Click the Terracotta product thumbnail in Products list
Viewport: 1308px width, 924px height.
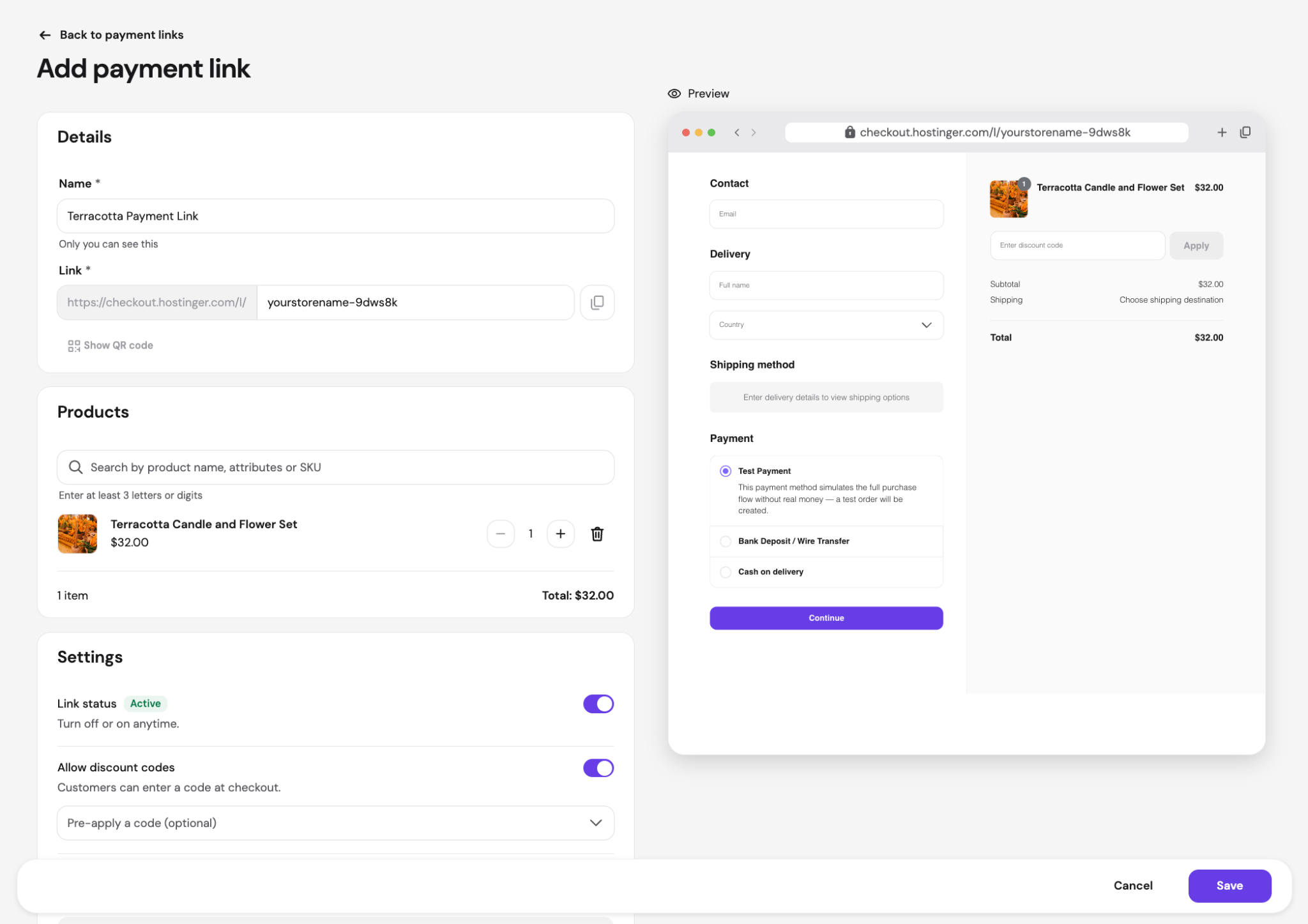[x=77, y=534]
